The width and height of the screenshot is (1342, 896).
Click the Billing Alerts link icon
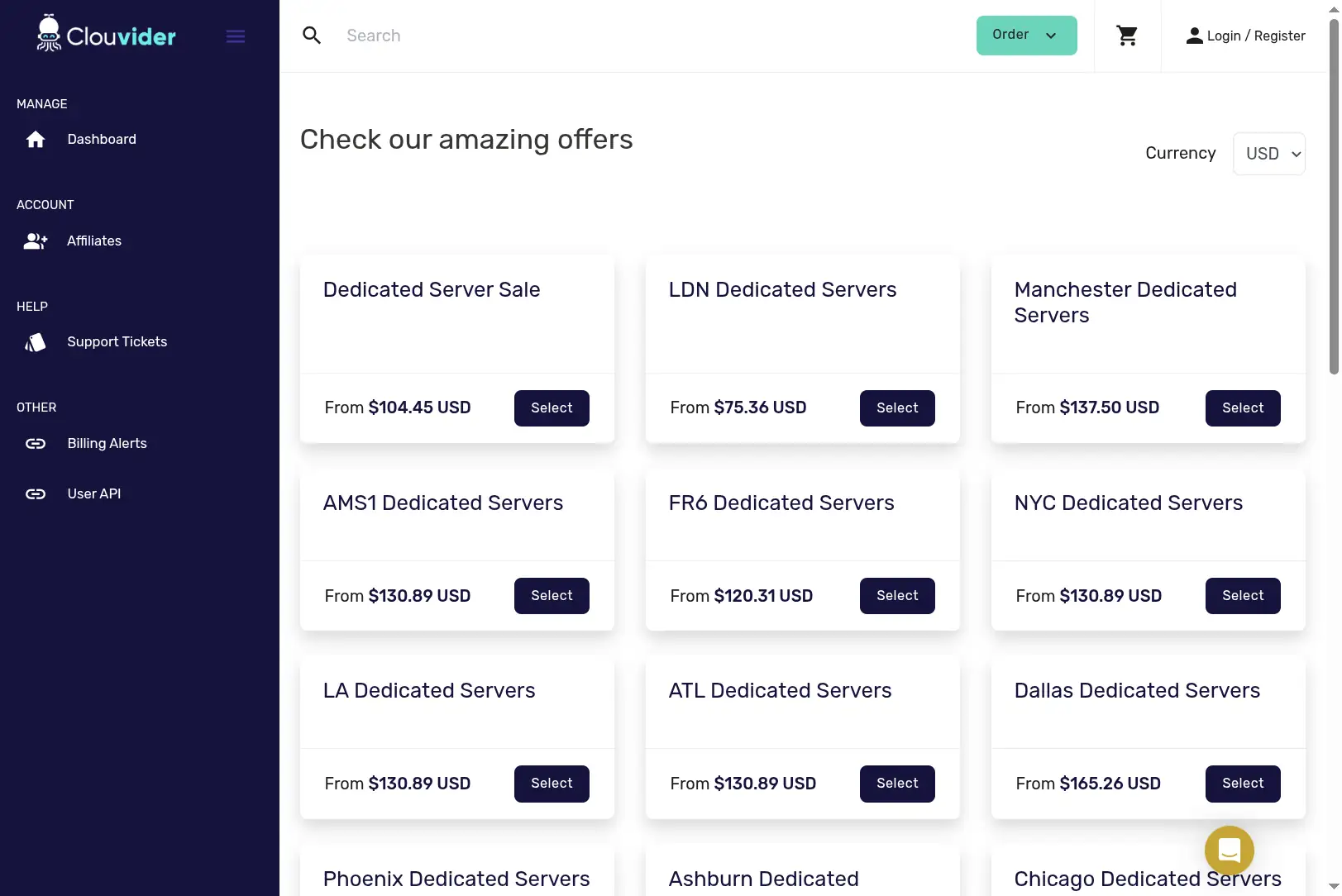coord(36,444)
